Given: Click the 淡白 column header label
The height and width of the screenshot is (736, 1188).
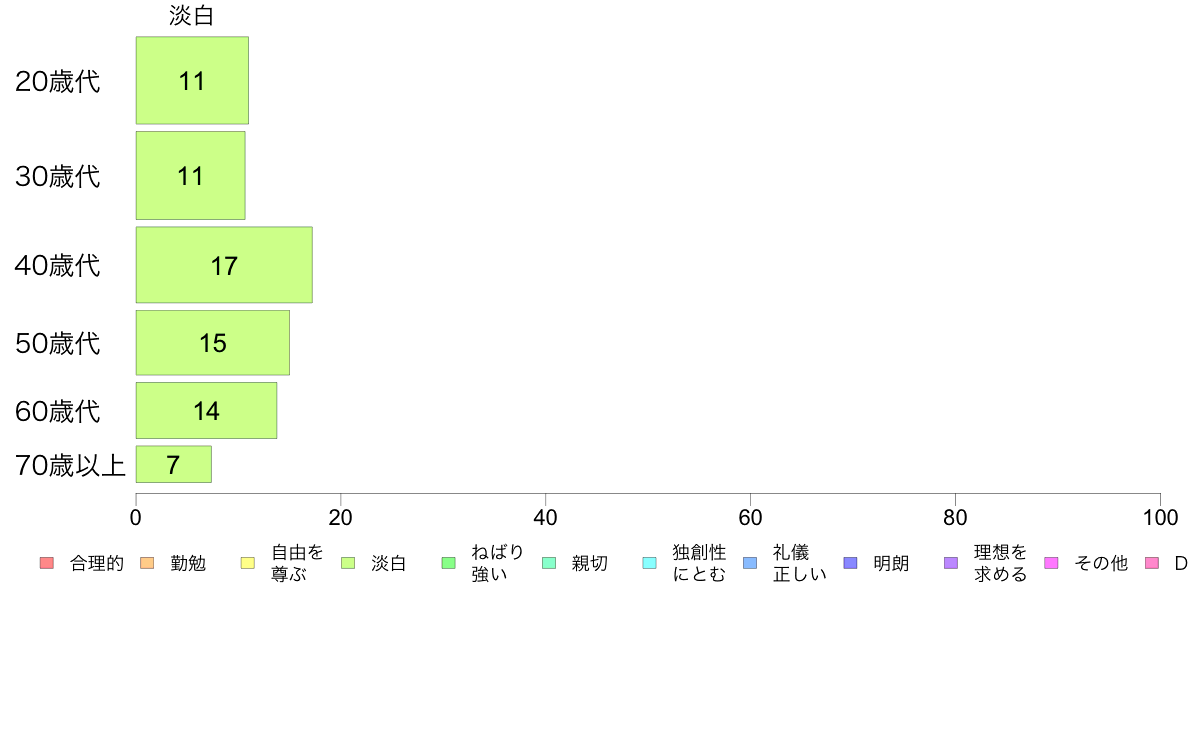Looking at the screenshot, I should pyautogui.click(x=192, y=15).
